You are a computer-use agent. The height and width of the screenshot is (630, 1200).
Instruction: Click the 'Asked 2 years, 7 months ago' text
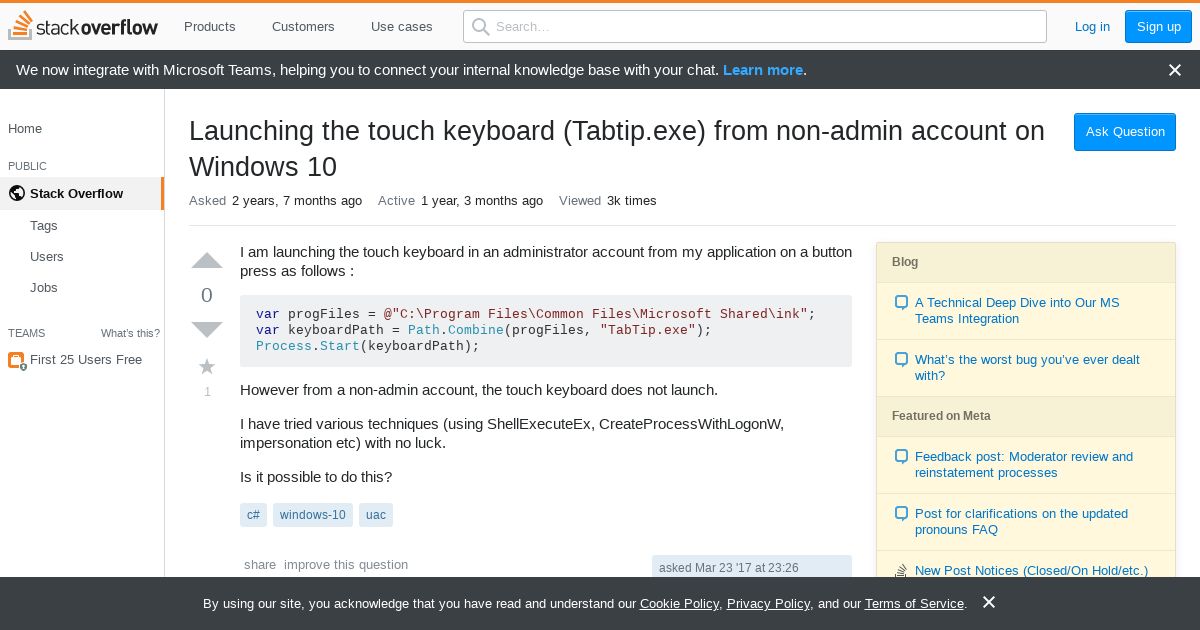coord(275,201)
